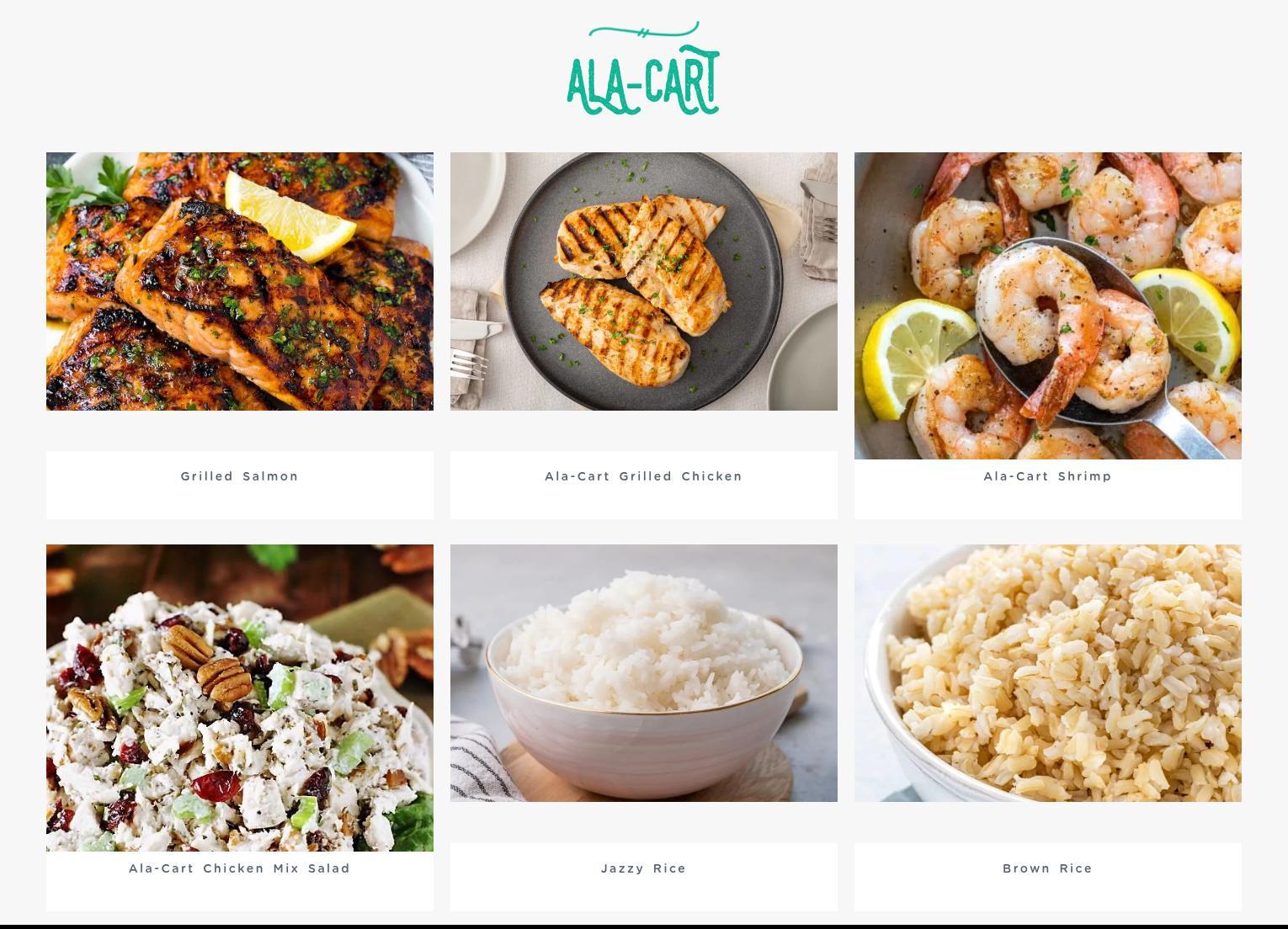Click the Ala-Cart Shrimp title link
Image resolution: width=1288 pixels, height=929 pixels.
[x=1048, y=476]
